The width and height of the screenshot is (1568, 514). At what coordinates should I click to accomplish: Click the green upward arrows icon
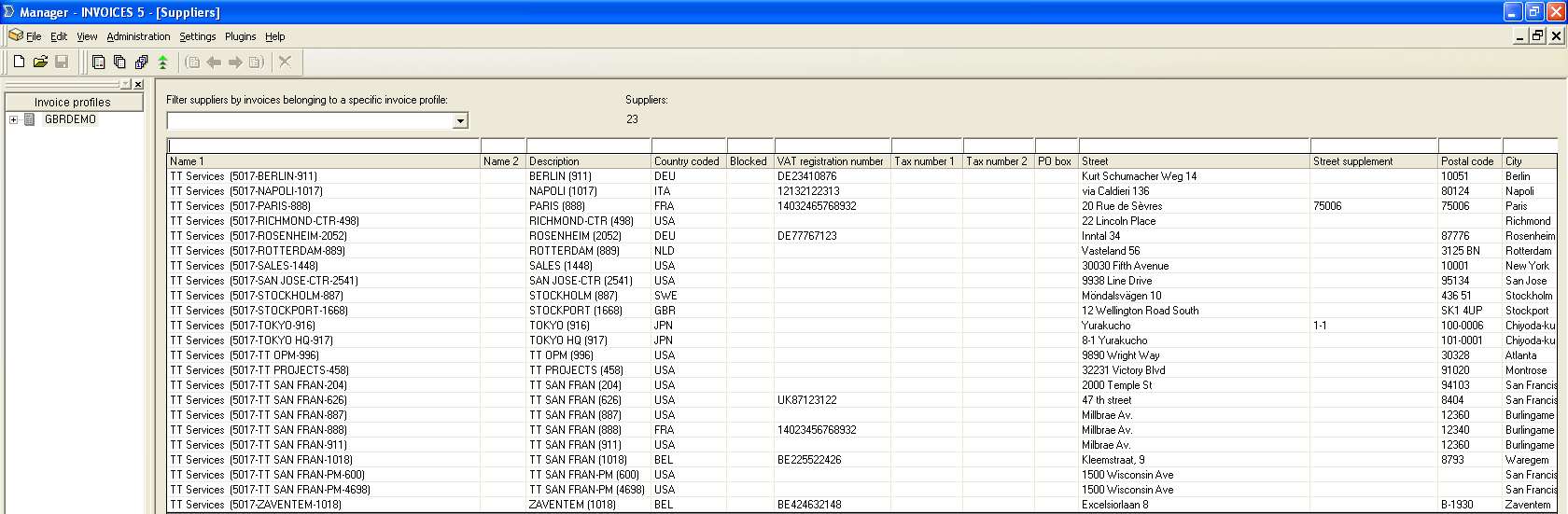[x=163, y=63]
